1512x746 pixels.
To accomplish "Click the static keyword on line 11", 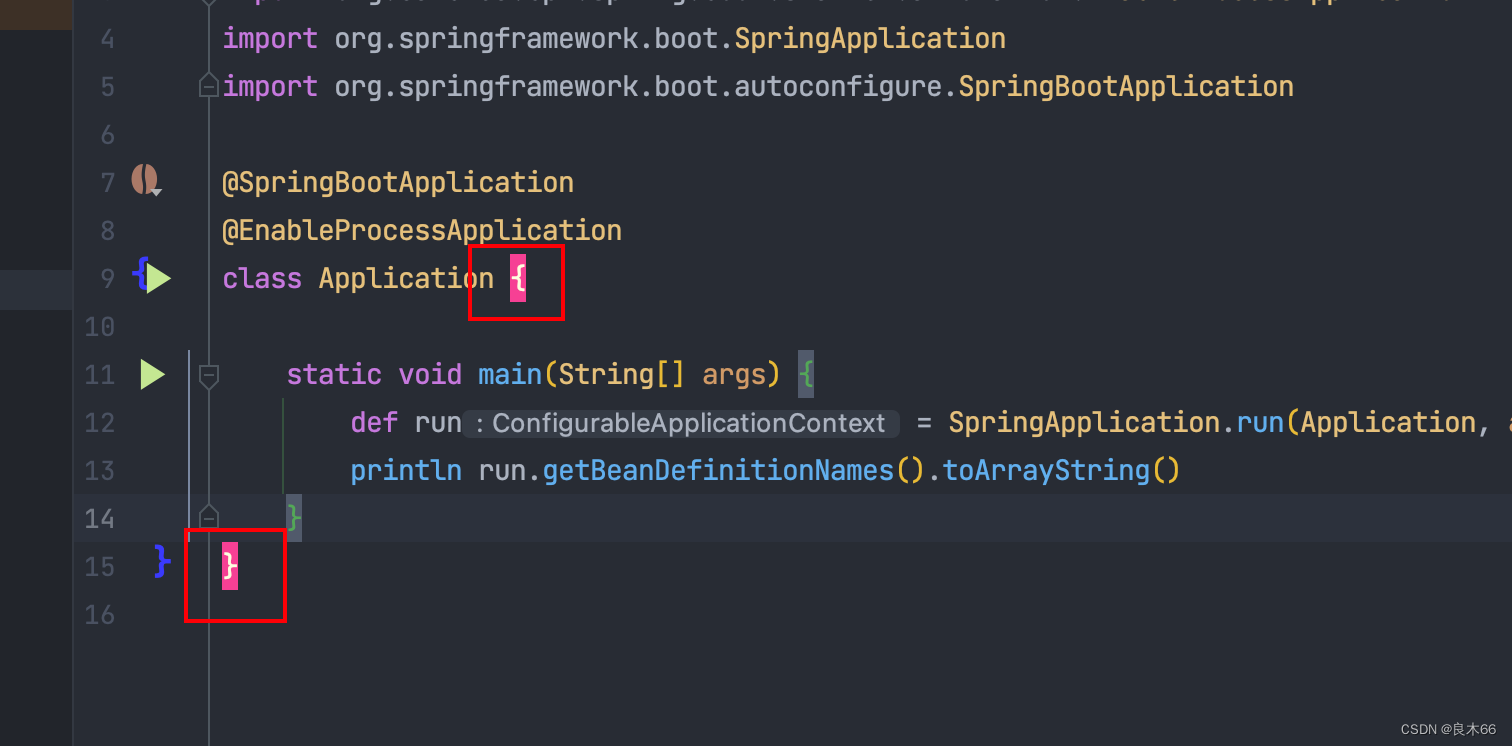I will (334, 374).
